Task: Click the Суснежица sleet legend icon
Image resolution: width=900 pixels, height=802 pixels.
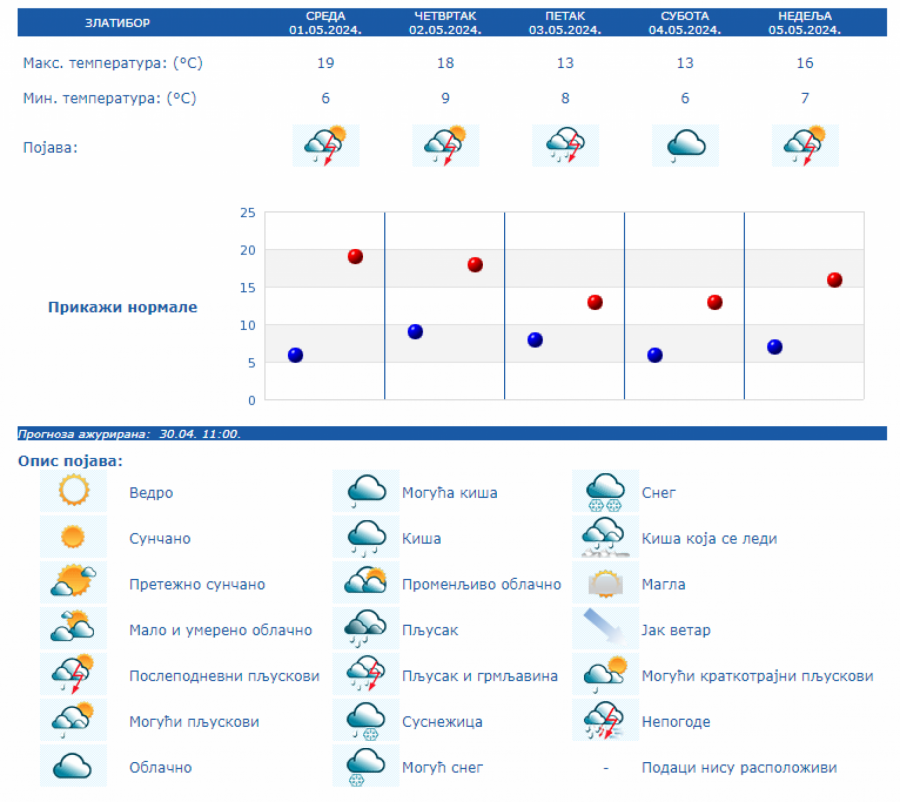Action: (x=366, y=721)
